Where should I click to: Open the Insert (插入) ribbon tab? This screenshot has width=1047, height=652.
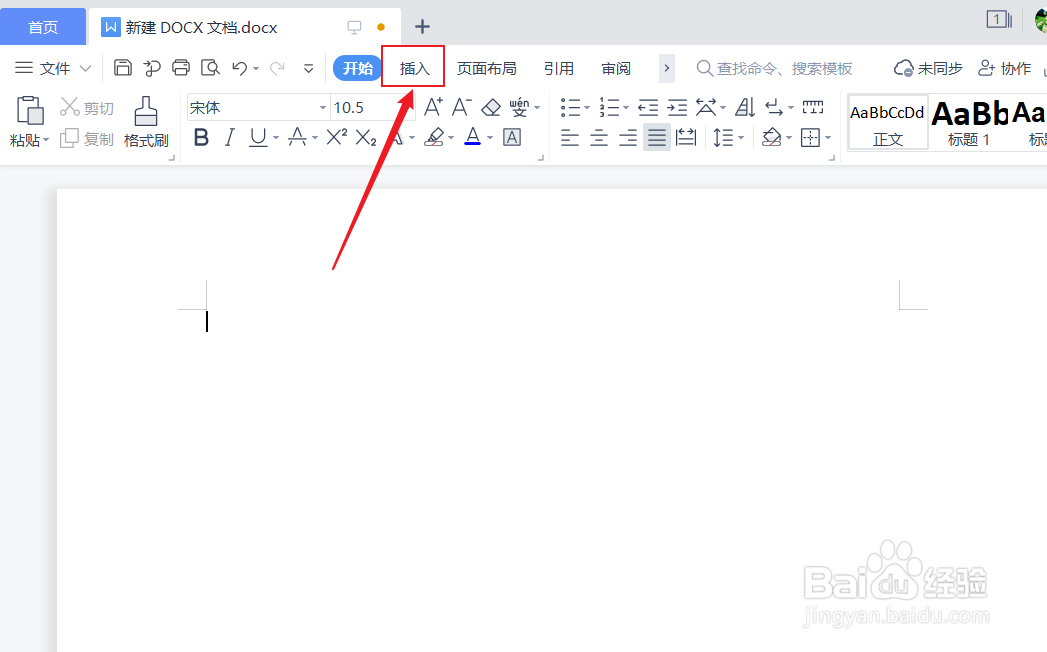413,68
